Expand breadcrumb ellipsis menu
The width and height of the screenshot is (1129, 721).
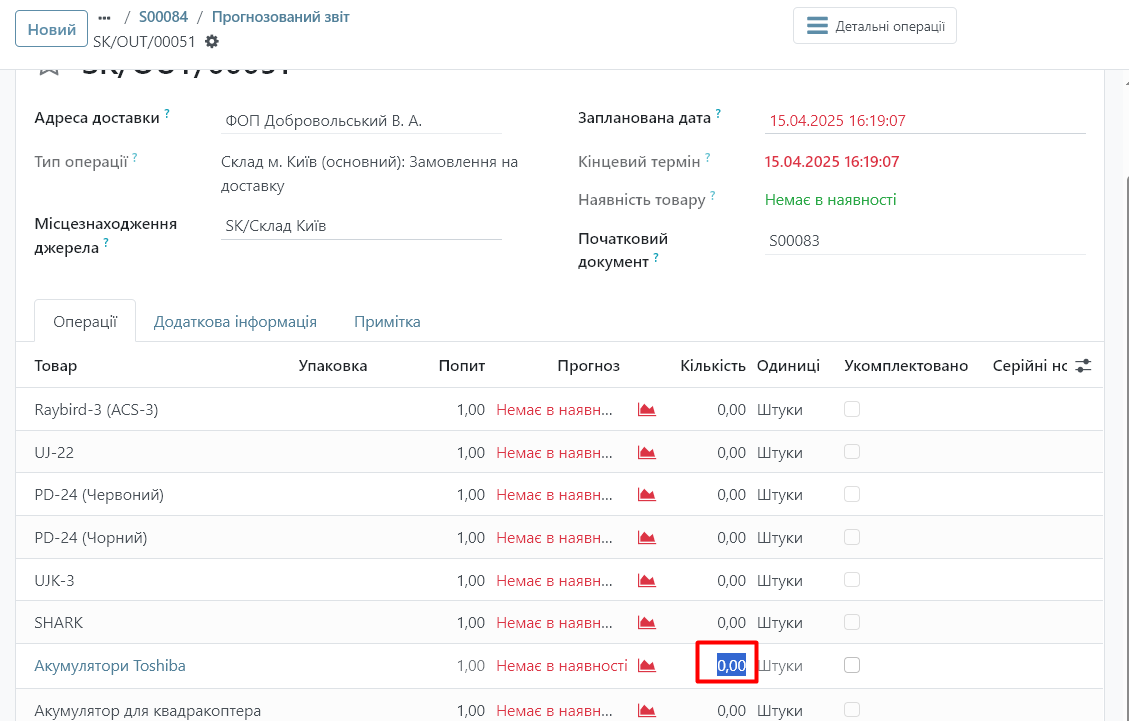pos(105,18)
